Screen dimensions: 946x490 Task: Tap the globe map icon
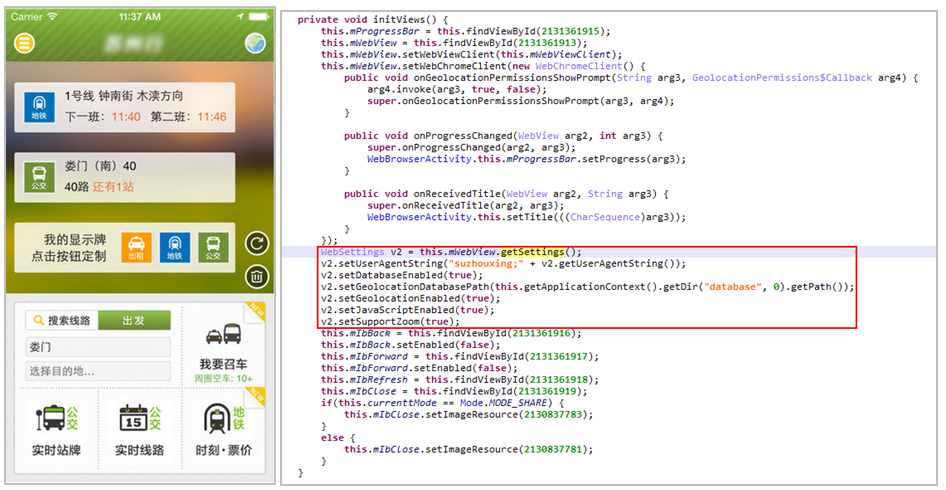(x=255, y=43)
